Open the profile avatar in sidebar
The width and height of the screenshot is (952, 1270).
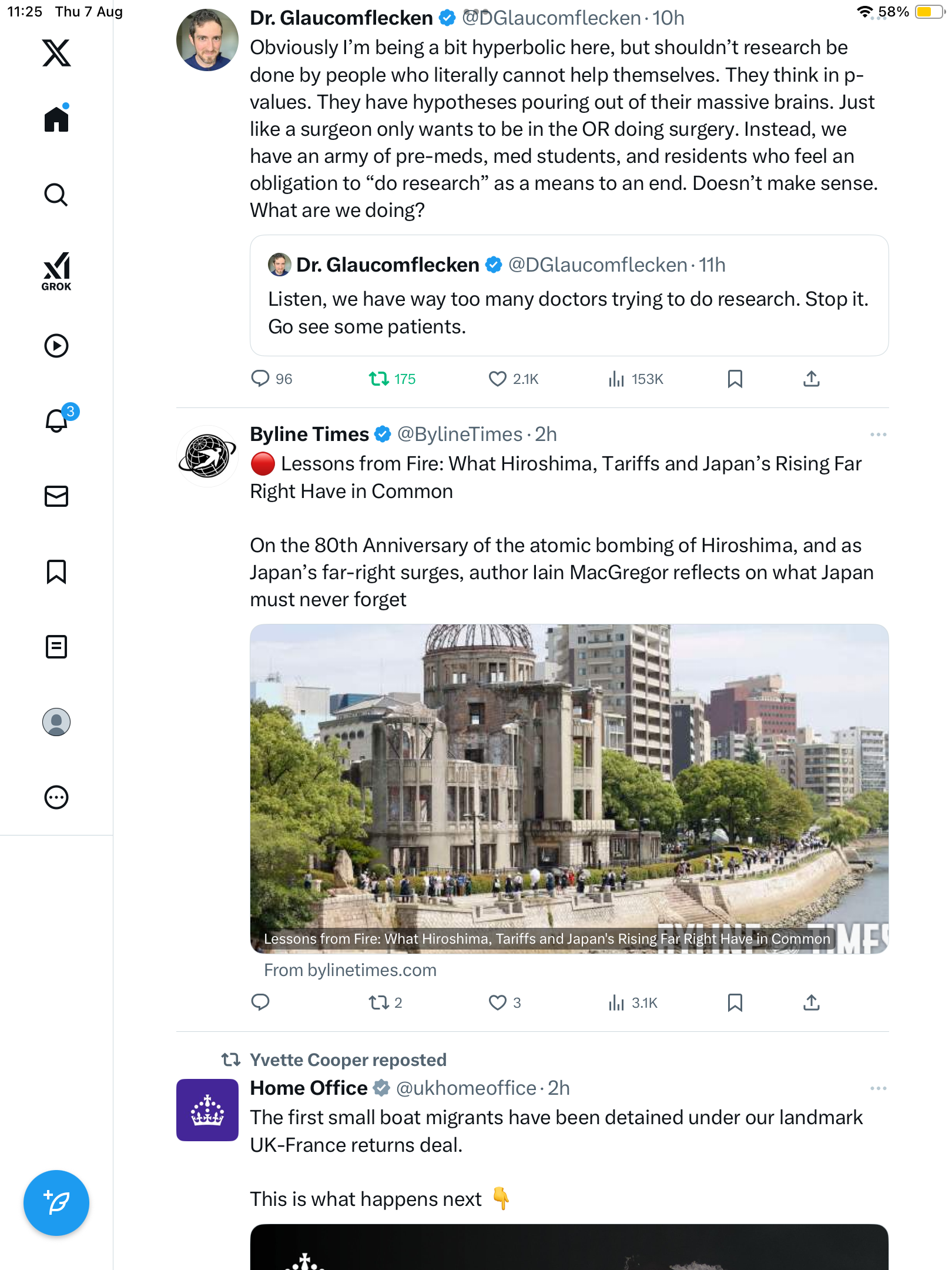[56, 722]
